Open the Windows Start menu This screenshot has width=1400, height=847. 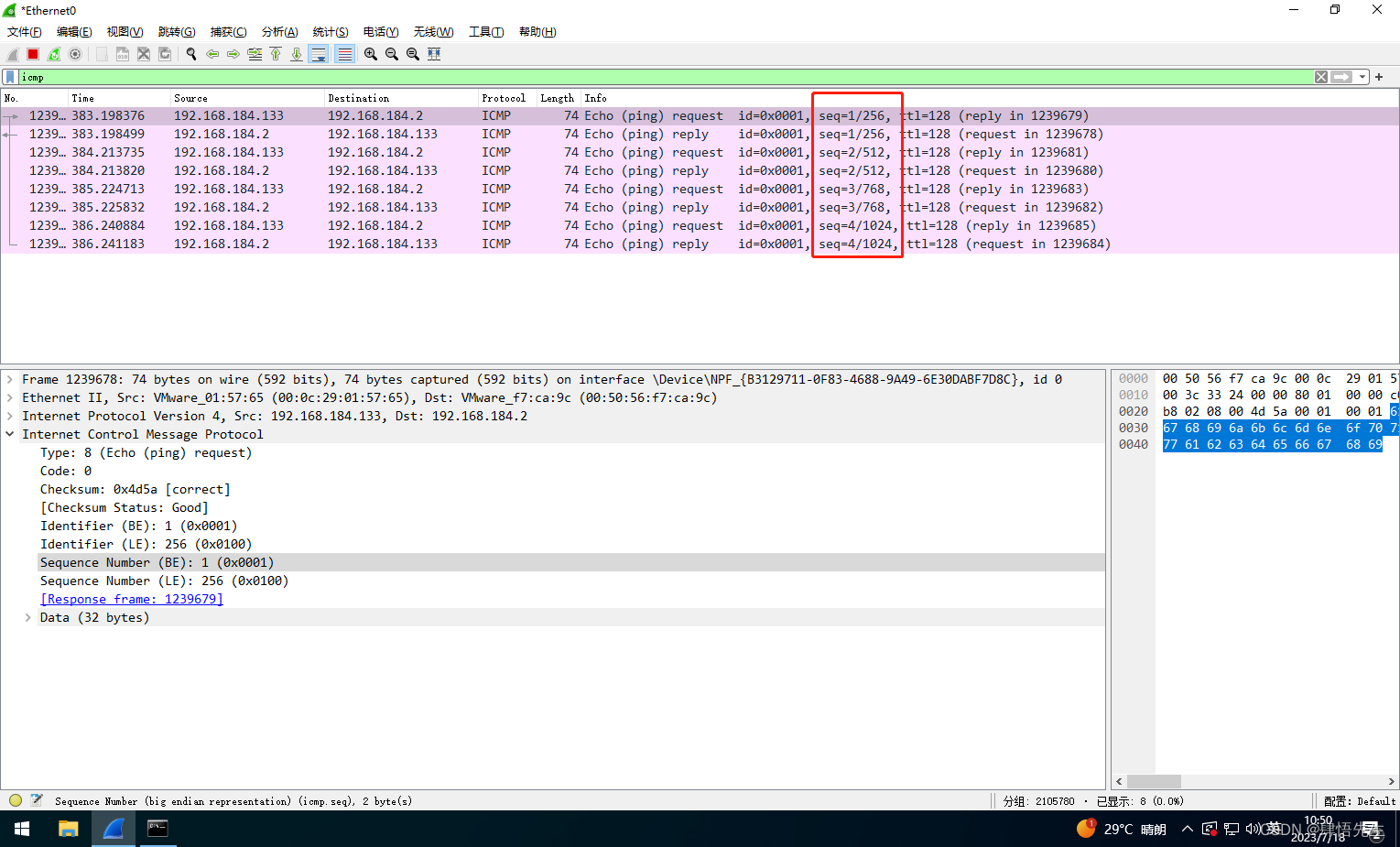[x=22, y=829]
